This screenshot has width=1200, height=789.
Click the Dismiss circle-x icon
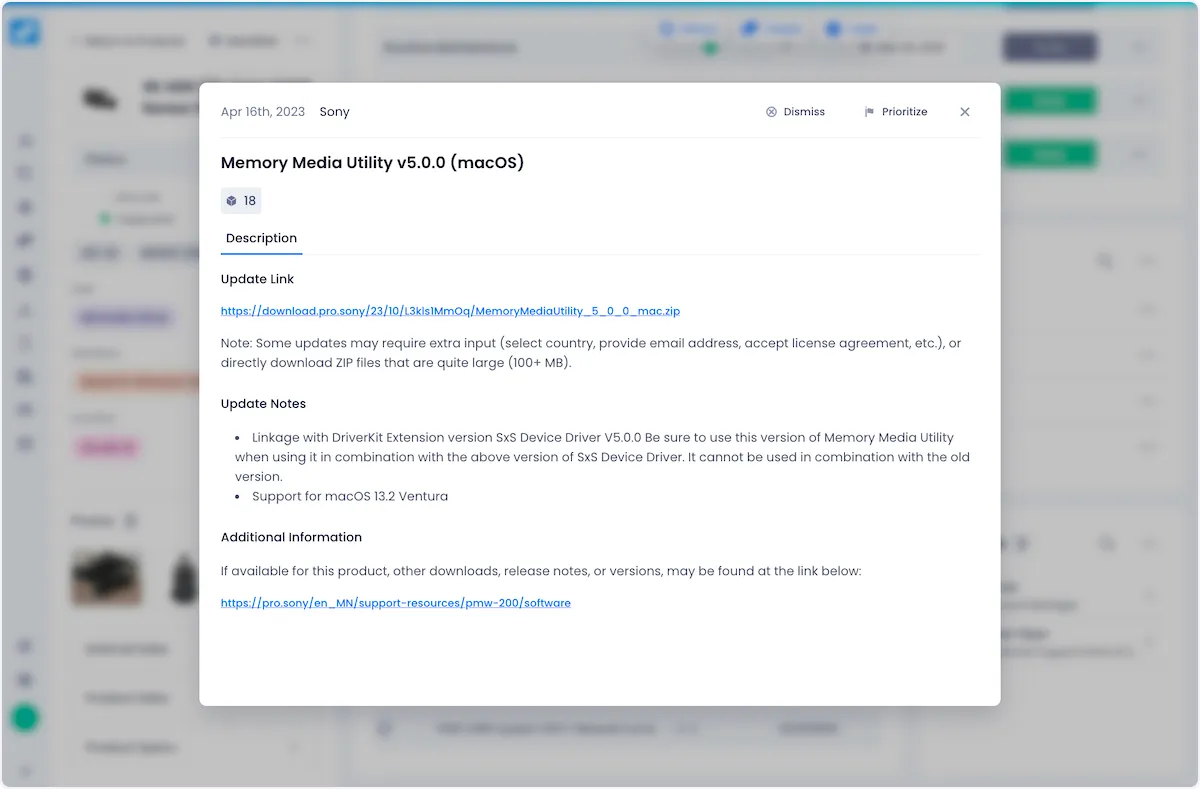click(771, 112)
